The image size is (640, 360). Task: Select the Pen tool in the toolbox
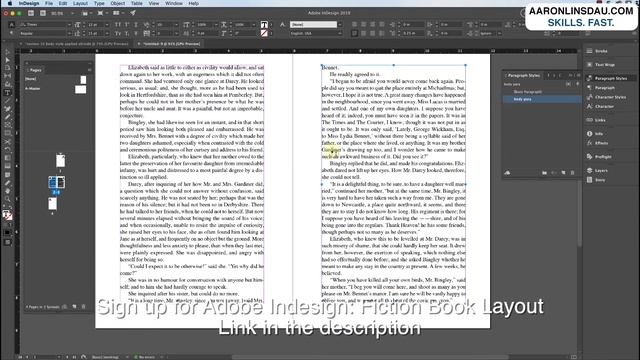tap(7, 109)
